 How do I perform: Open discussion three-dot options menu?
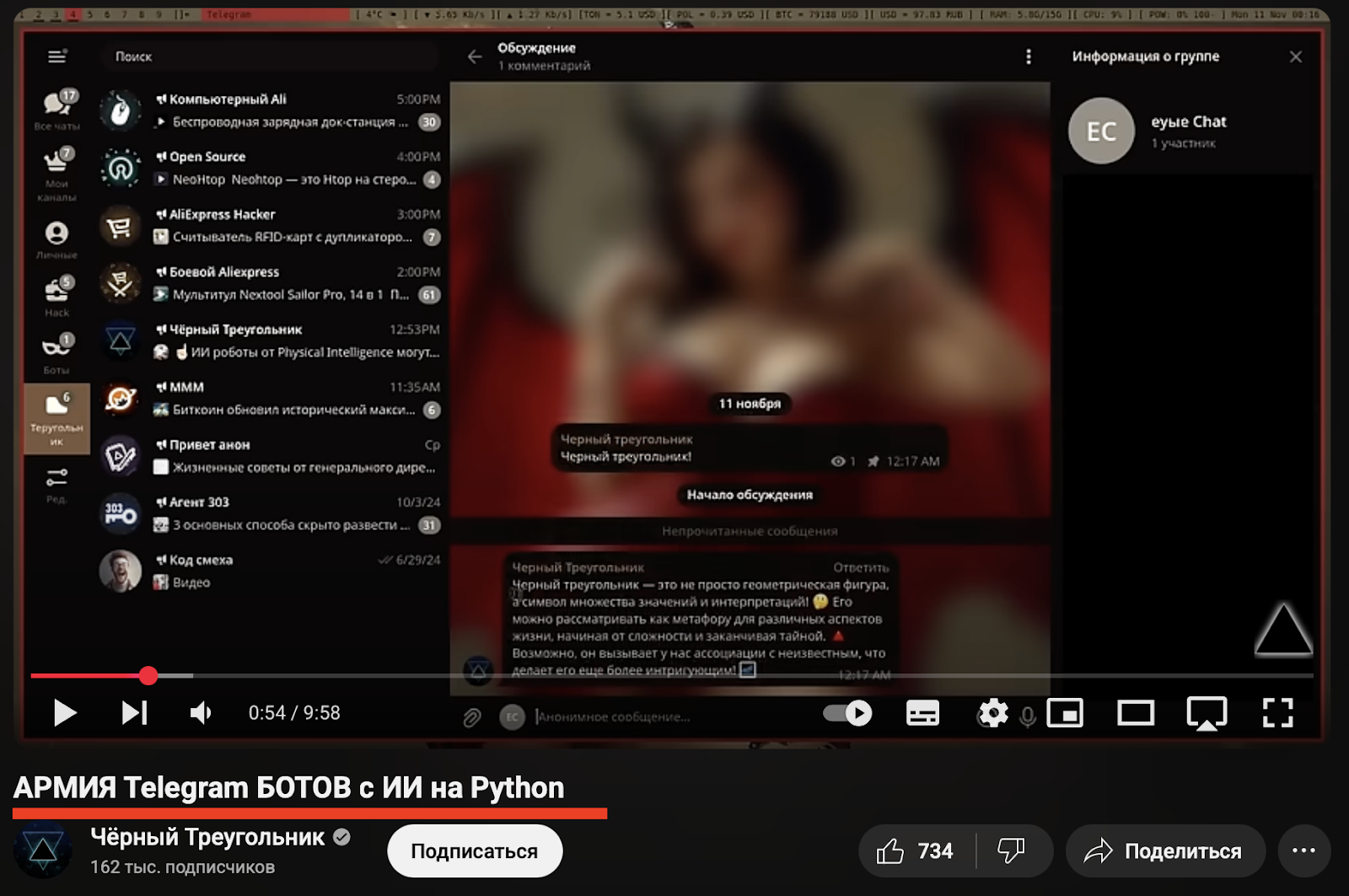click(1028, 56)
